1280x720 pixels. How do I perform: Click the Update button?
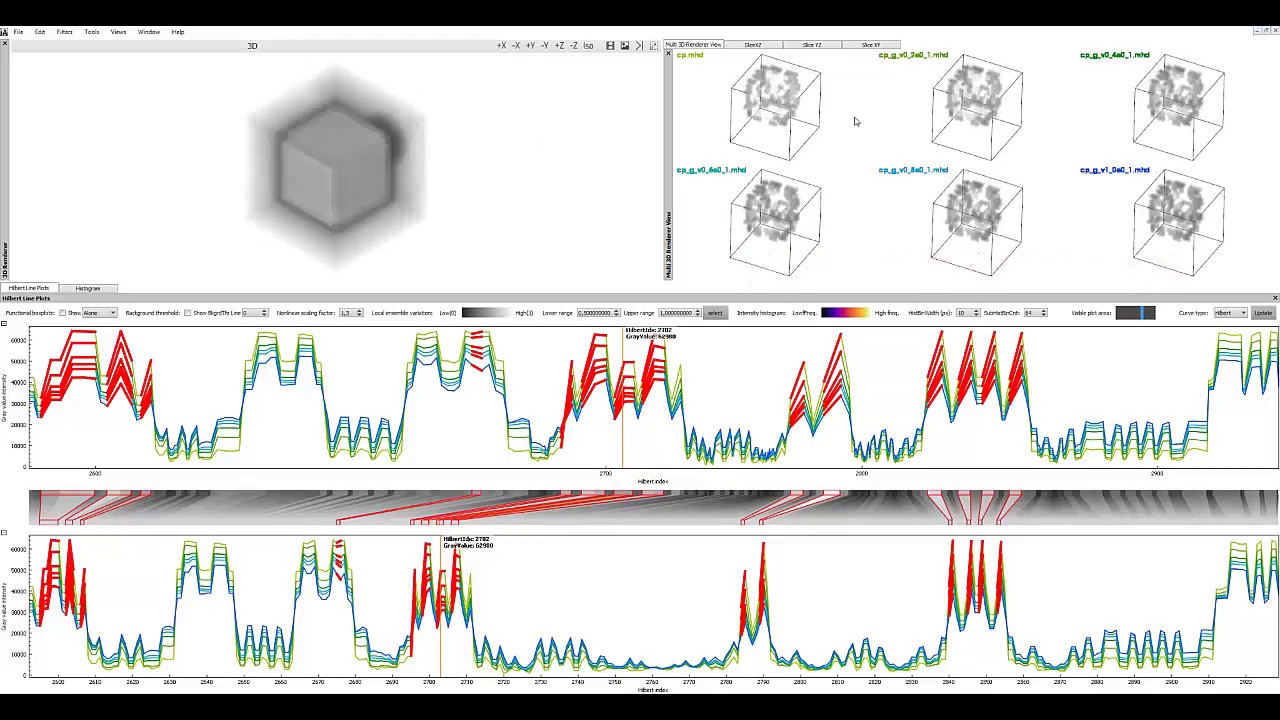pos(1264,313)
